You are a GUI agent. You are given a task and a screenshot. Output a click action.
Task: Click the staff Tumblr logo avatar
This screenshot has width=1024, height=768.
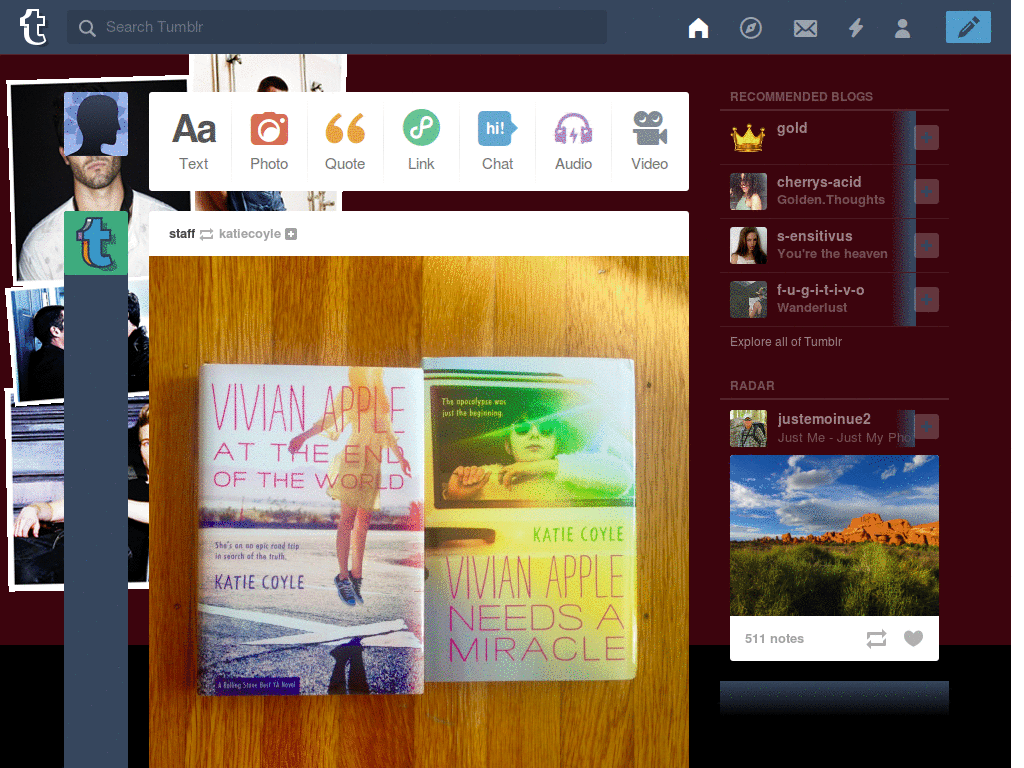pos(96,243)
